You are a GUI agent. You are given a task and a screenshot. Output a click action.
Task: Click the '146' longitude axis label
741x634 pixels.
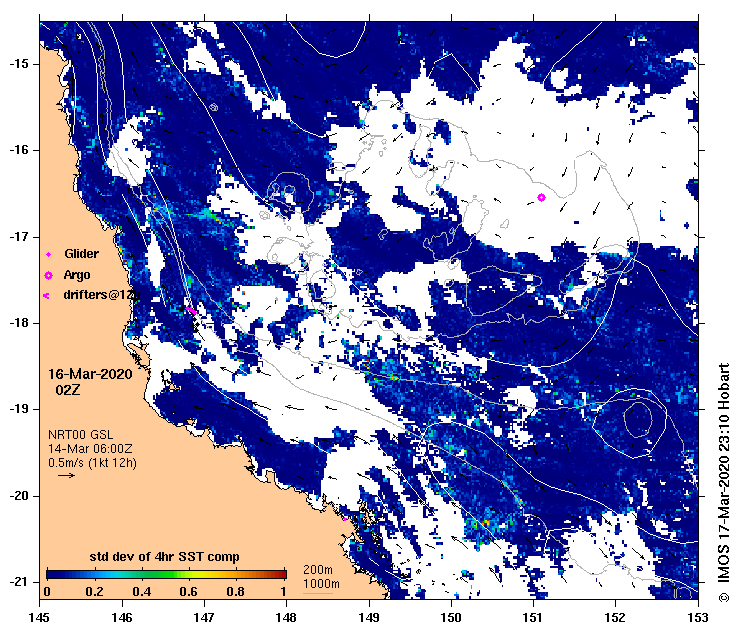pos(122,618)
